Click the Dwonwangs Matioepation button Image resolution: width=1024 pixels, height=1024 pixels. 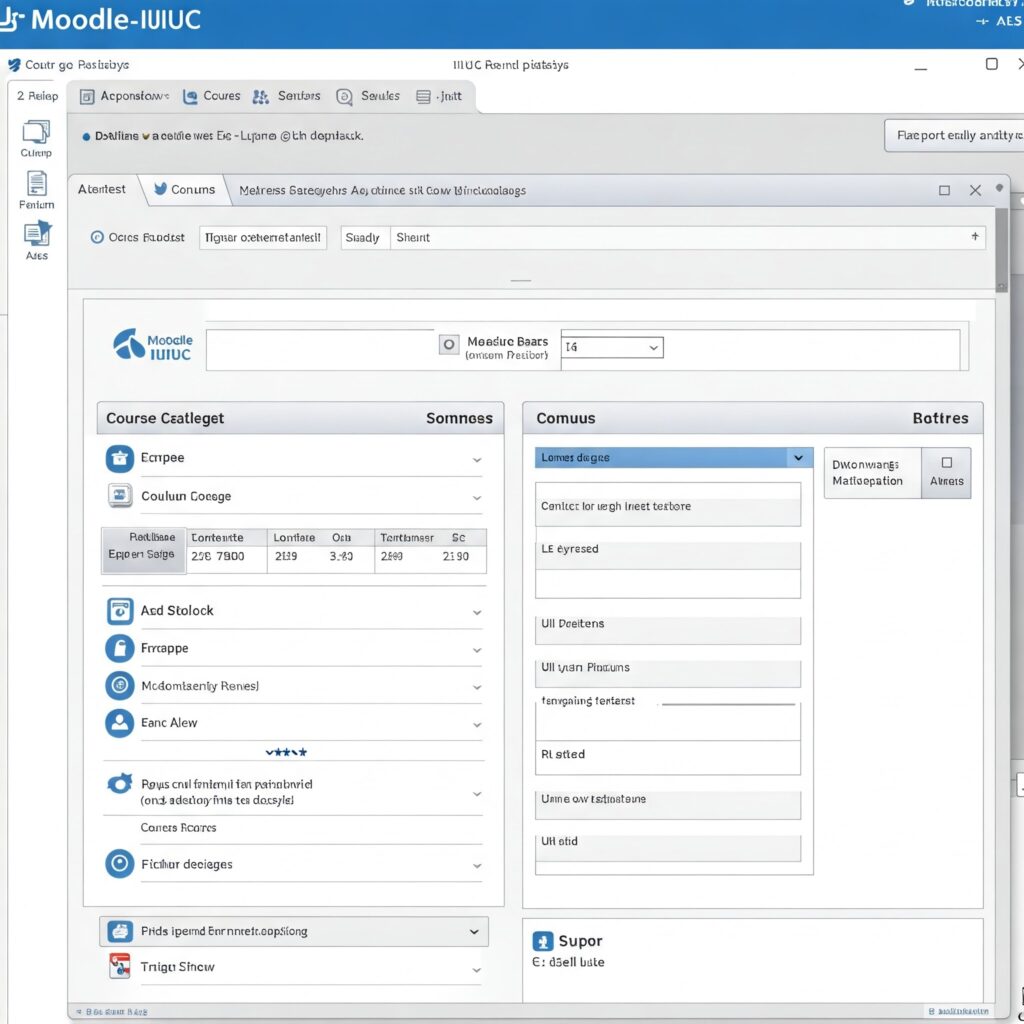point(872,473)
